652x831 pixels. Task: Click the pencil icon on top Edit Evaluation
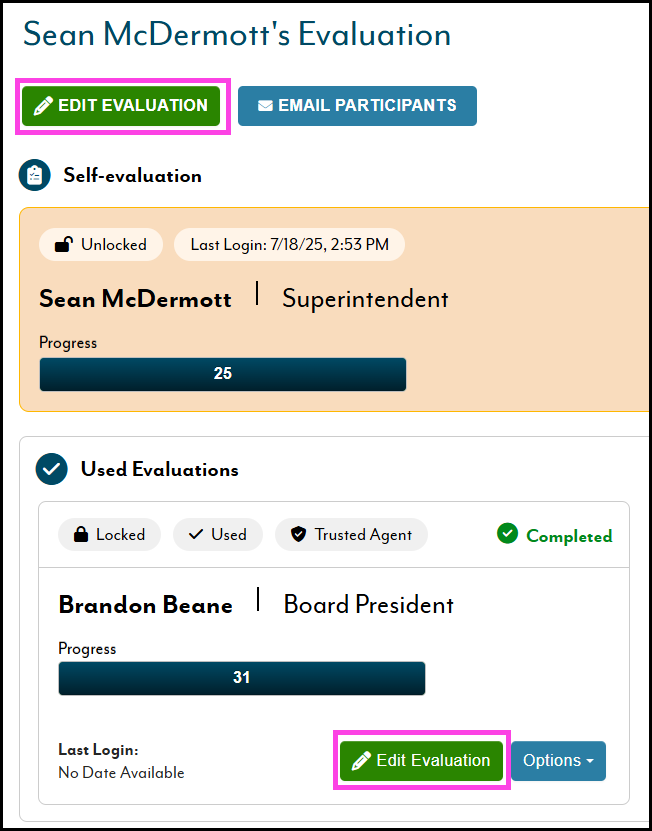pos(43,106)
